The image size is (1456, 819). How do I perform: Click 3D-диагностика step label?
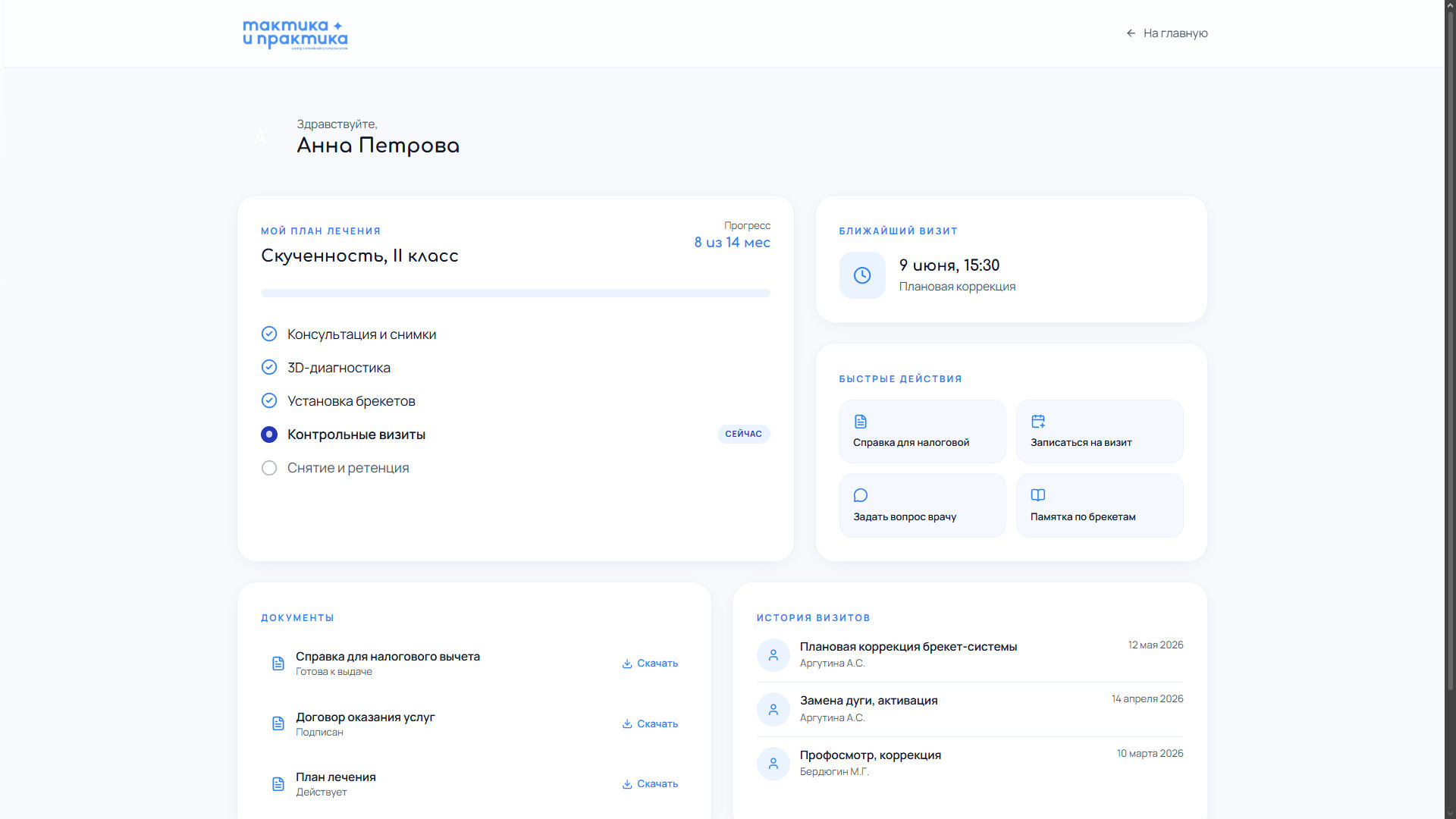(339, 368)
